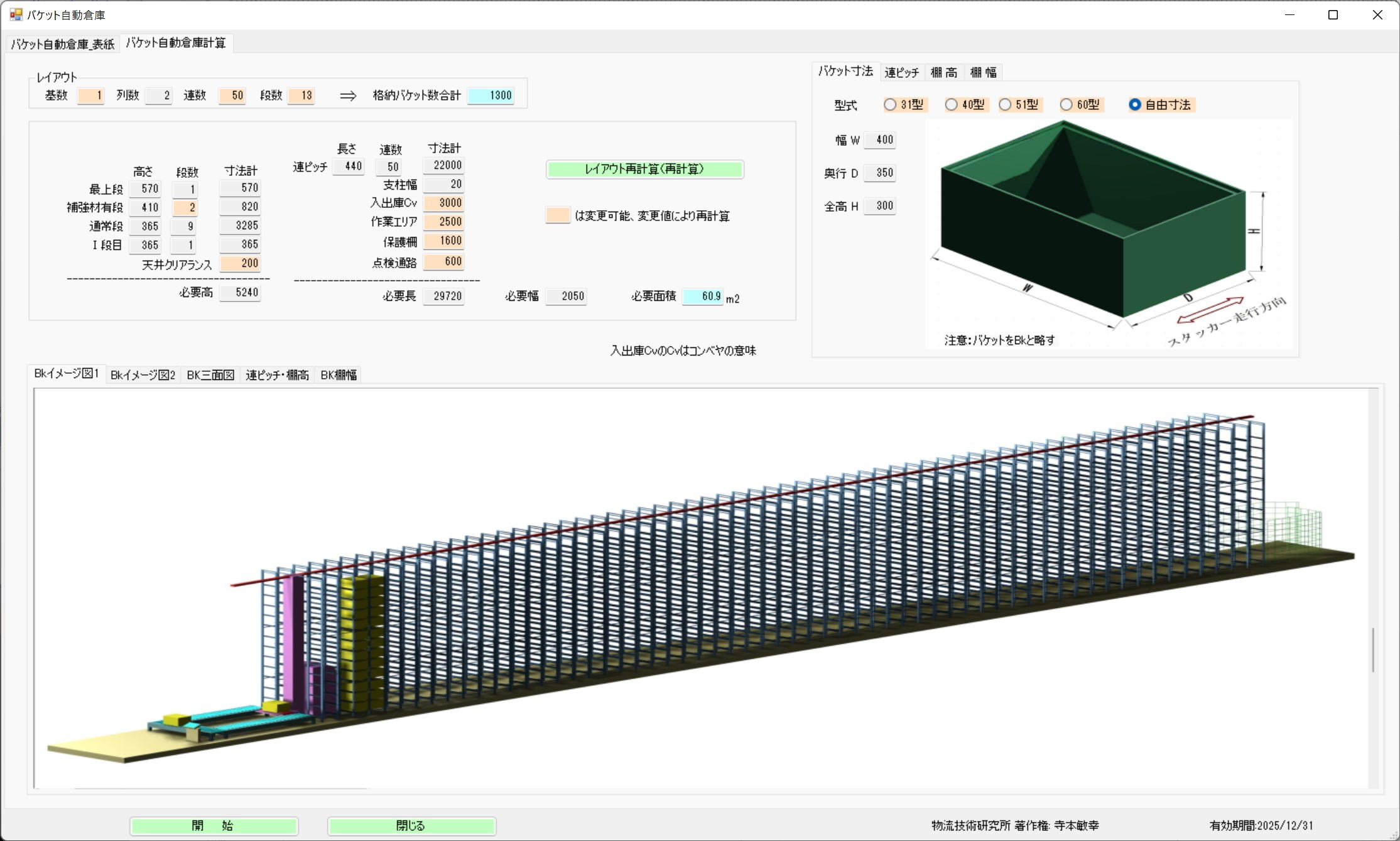Image resolution: width=1400 pixels, height=841 pixels.
Task: Select 自由寸法 free dimension option
Action: click(1135, 105)
